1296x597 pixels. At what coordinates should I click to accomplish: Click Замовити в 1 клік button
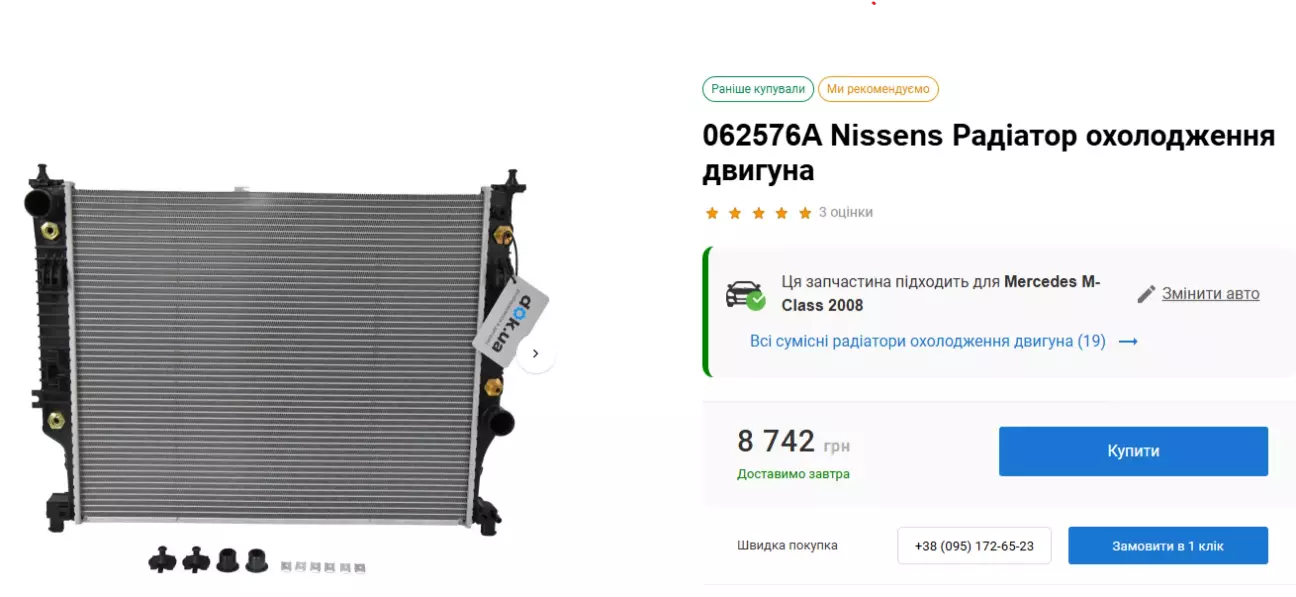click(x=1168, y=546)
